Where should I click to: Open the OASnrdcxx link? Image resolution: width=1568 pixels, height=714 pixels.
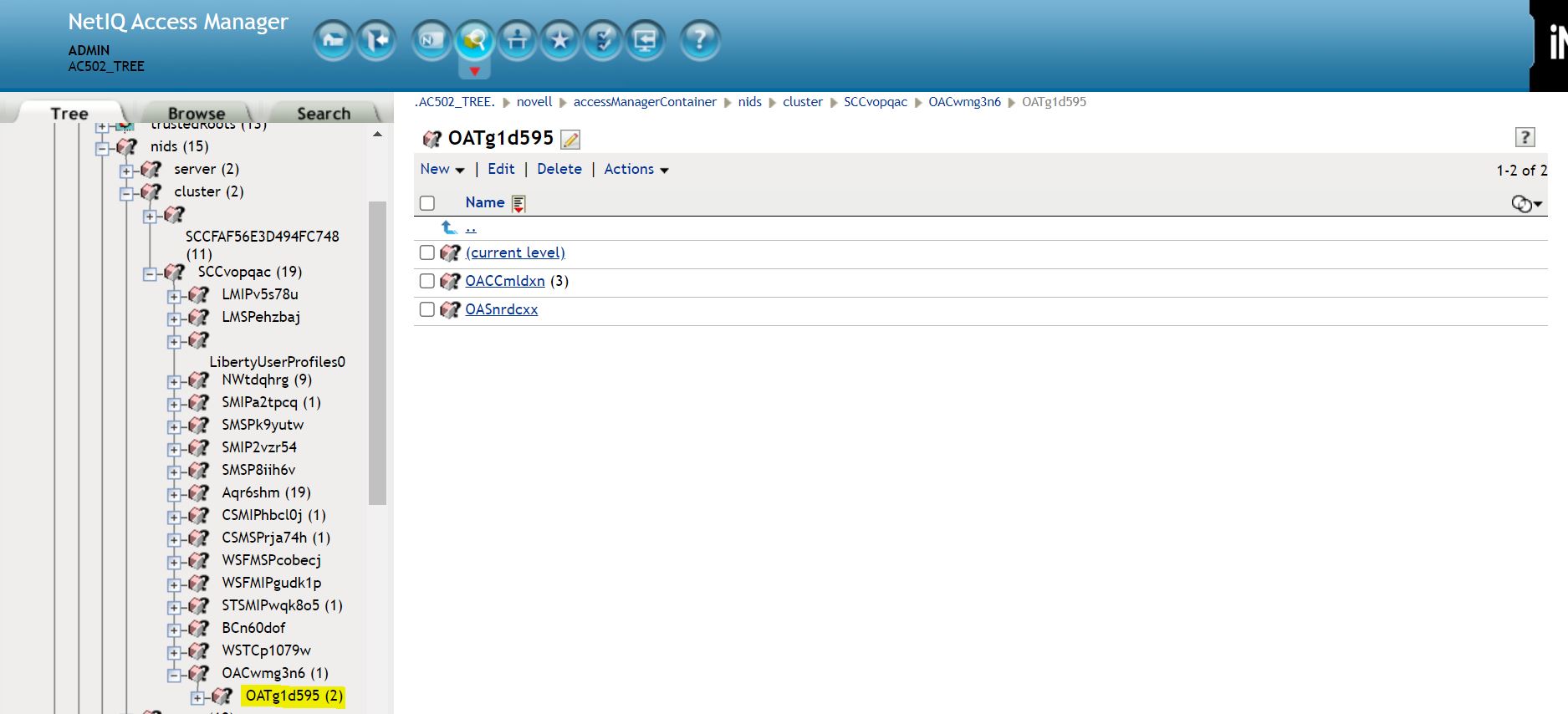(x=502, y=309)
